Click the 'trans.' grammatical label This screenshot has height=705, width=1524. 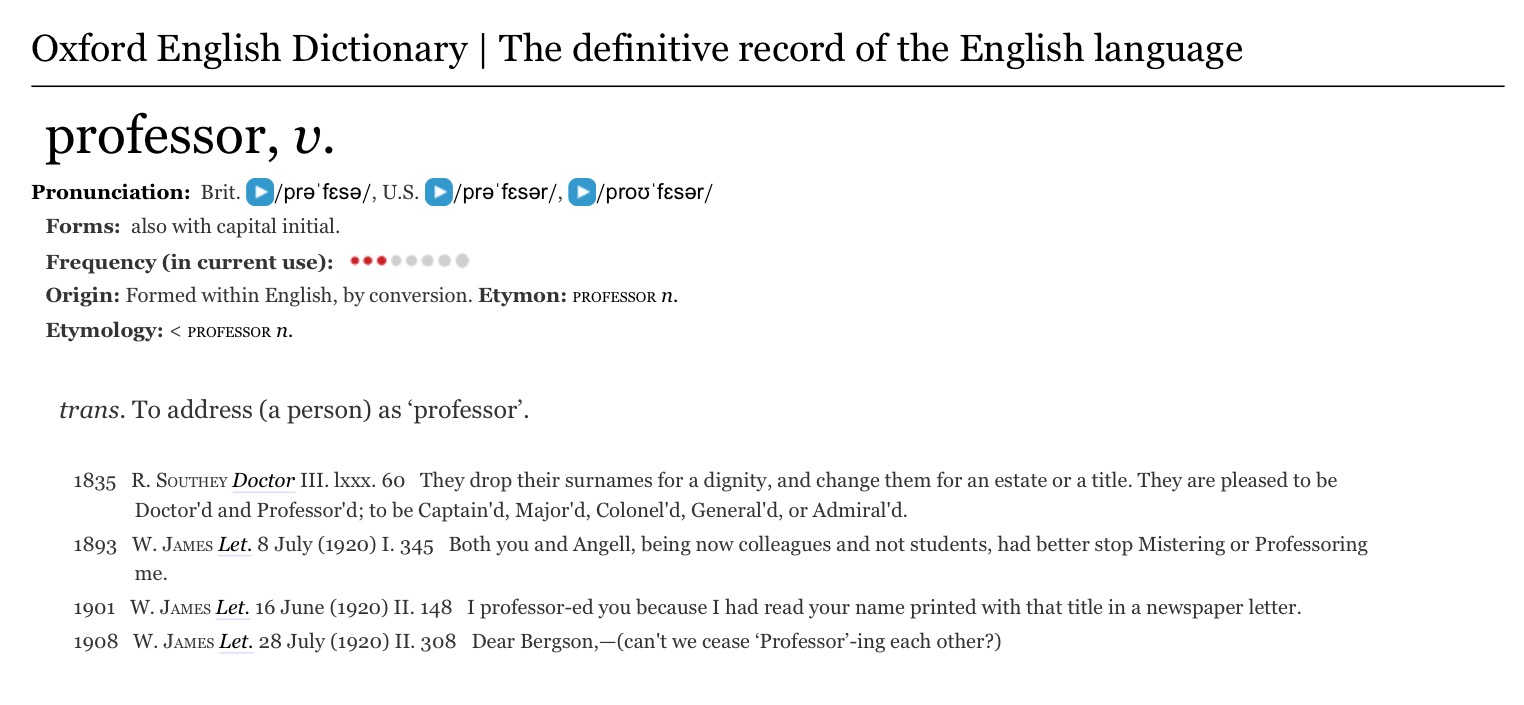(92, 410)
